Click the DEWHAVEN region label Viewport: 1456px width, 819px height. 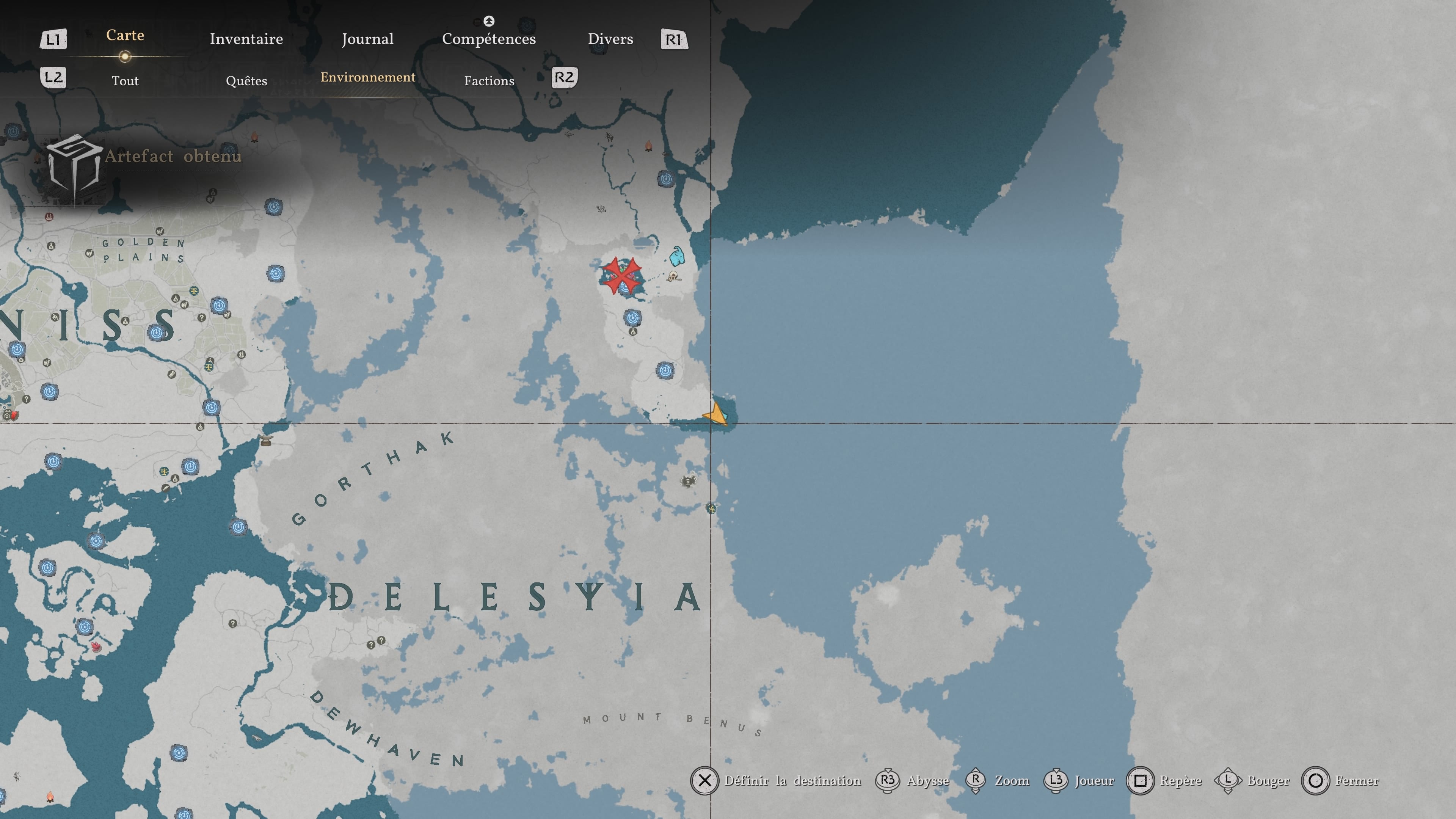(388, 728)
